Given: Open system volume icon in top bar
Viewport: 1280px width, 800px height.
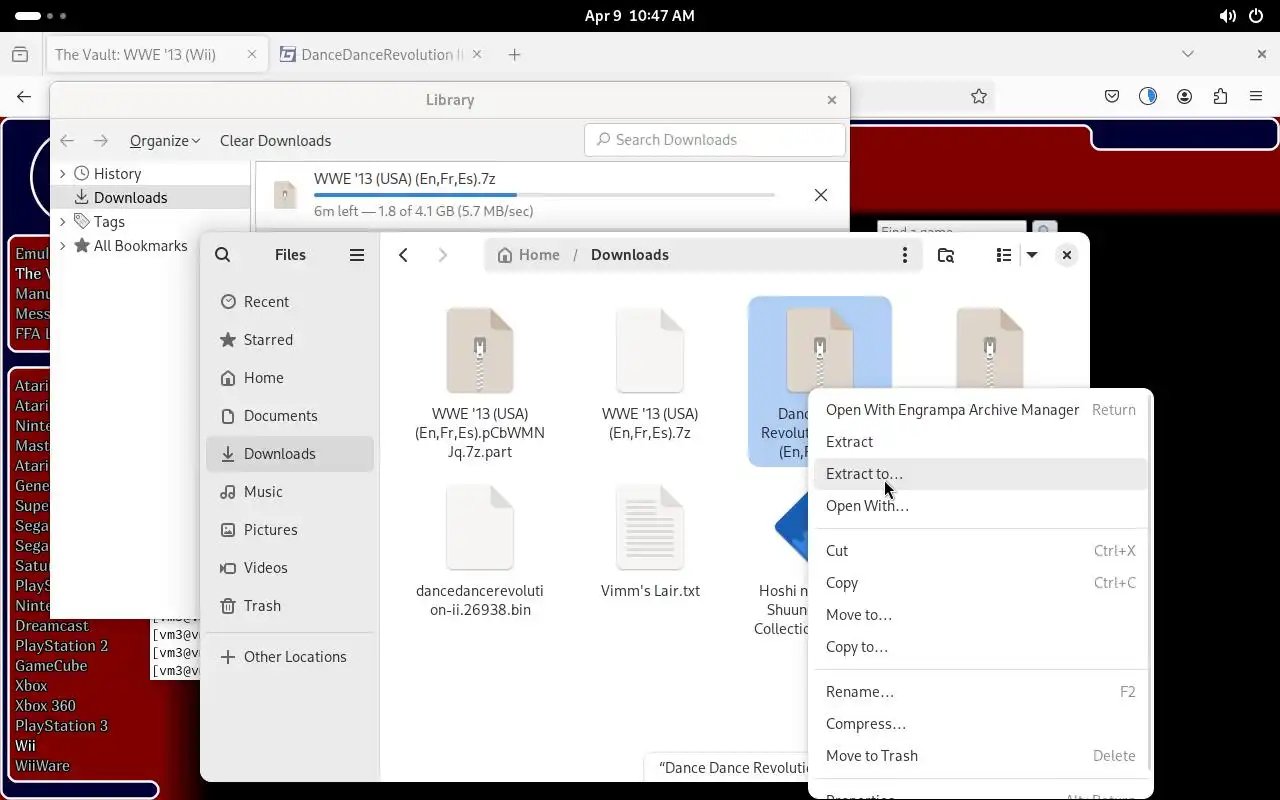Looking at the screenshot, I should coord(1228,16).
